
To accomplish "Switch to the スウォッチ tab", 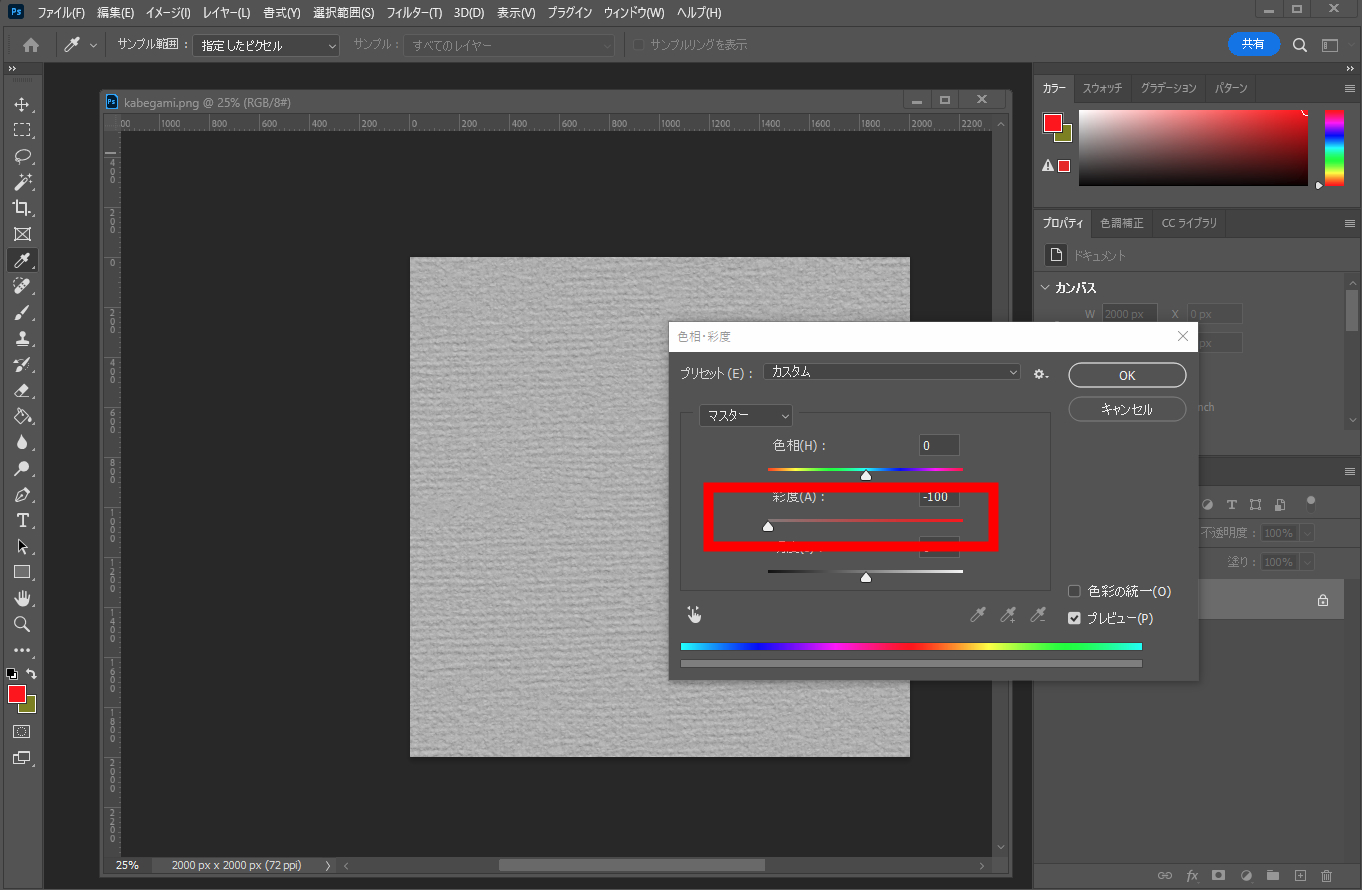I will pos(1102,88).
